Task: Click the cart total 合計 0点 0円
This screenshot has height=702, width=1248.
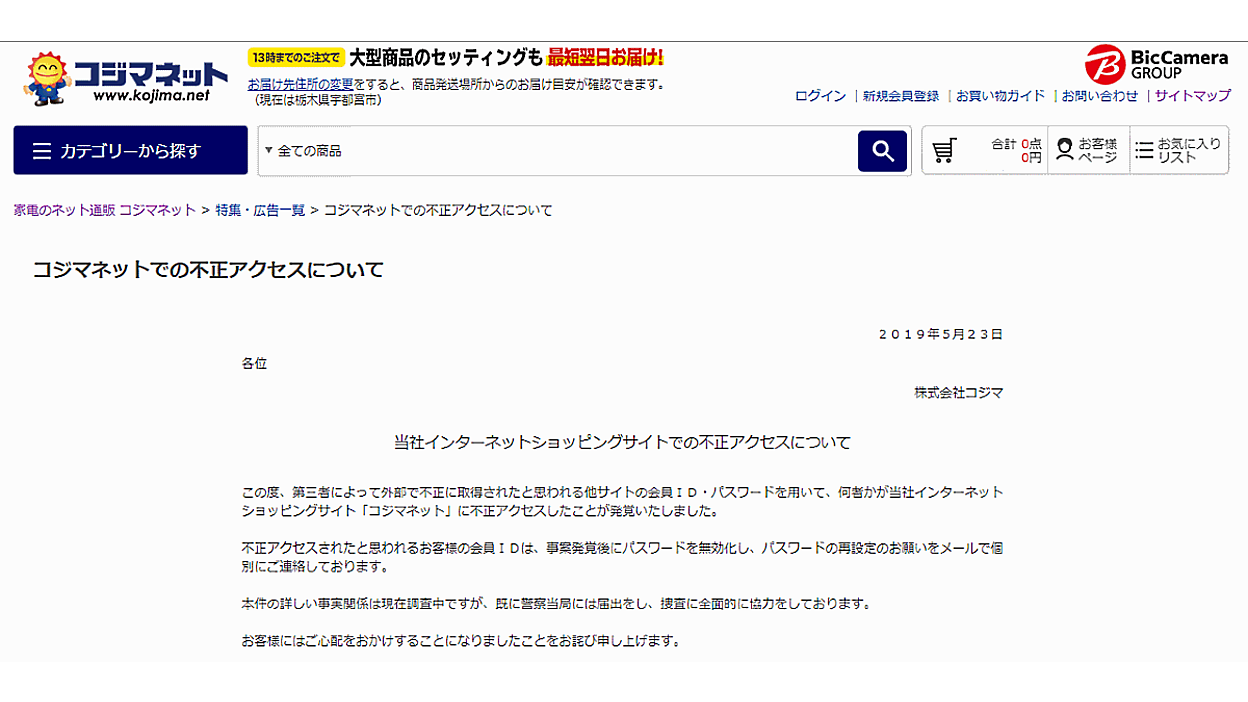Action: 1016,151
